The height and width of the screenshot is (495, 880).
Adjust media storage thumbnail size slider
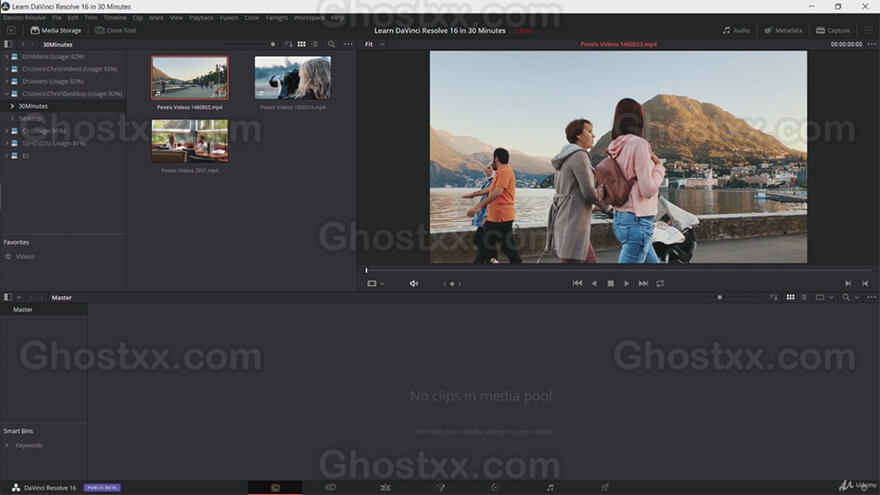point(273,44)
